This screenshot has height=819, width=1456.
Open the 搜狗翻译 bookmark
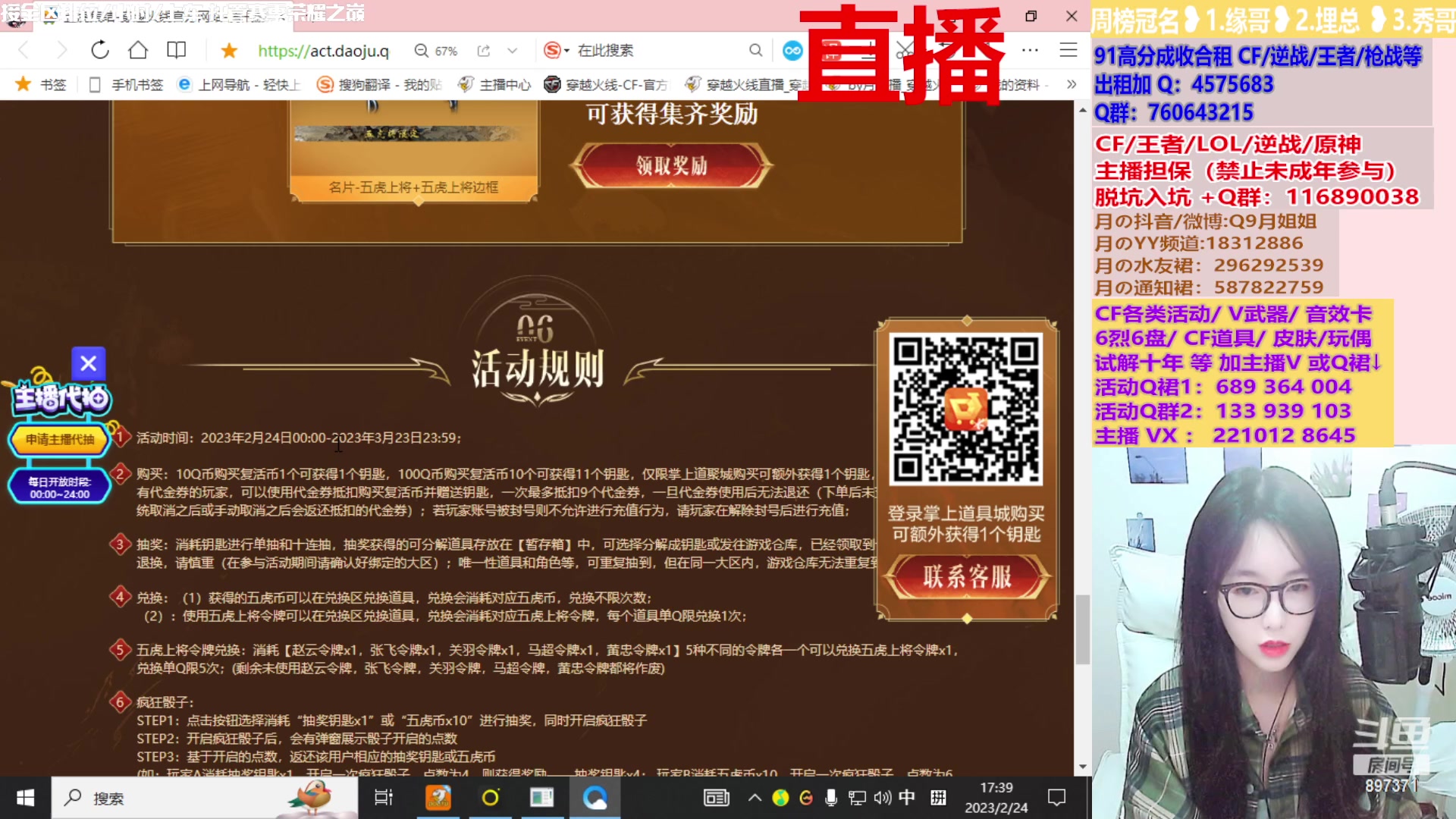tap(379, 84)
